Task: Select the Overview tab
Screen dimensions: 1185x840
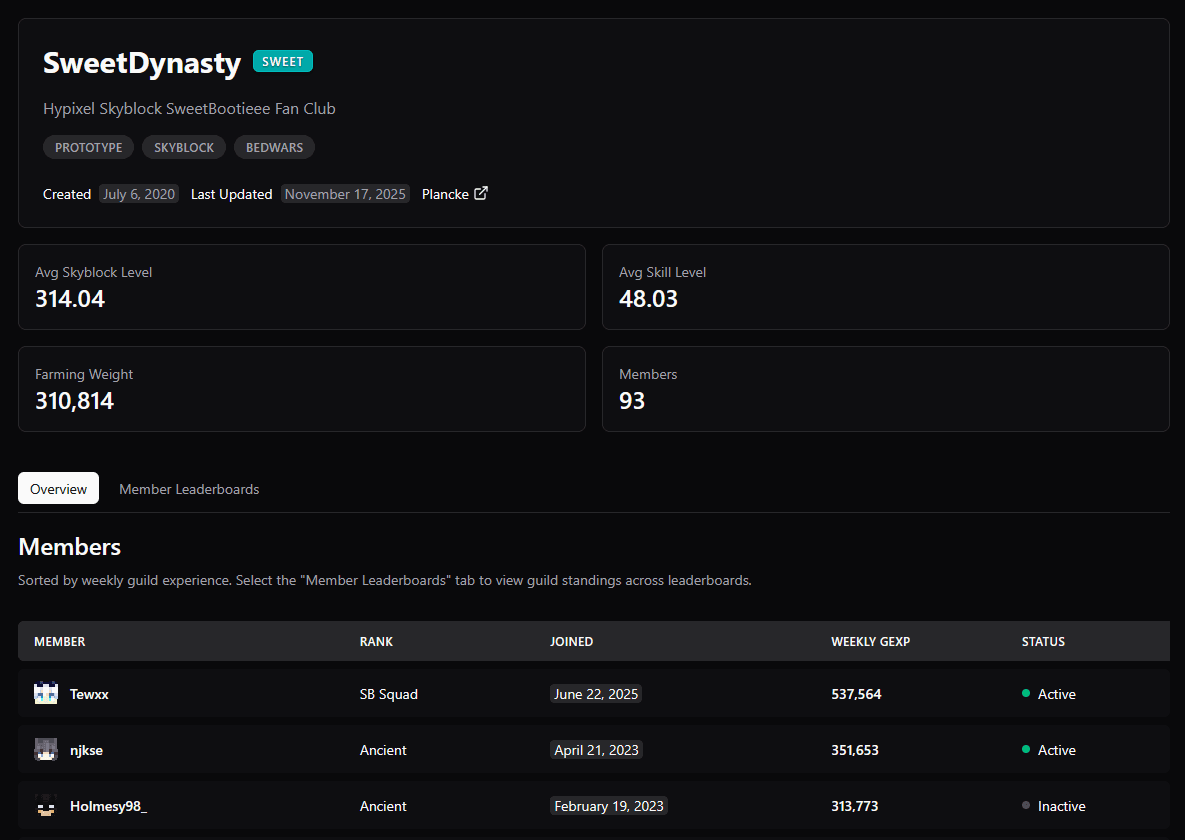Action: coord(58,488)
